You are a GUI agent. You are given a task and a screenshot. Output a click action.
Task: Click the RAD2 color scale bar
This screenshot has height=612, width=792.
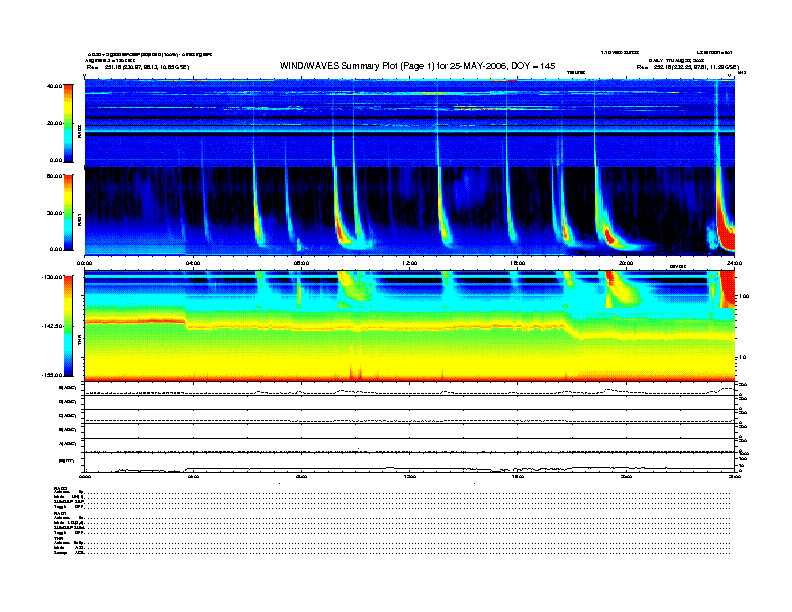(x=68, y=123)
